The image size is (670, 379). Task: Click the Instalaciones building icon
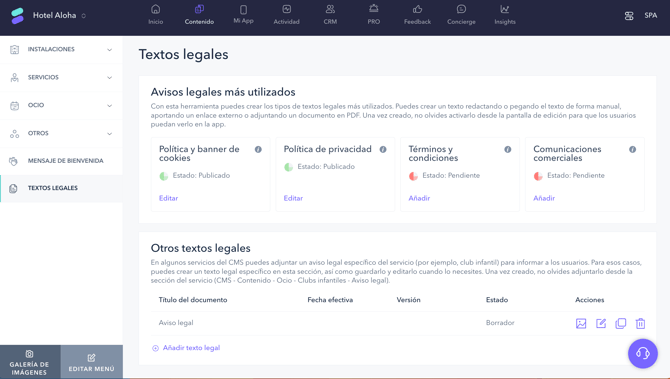(x=15, y=50)
